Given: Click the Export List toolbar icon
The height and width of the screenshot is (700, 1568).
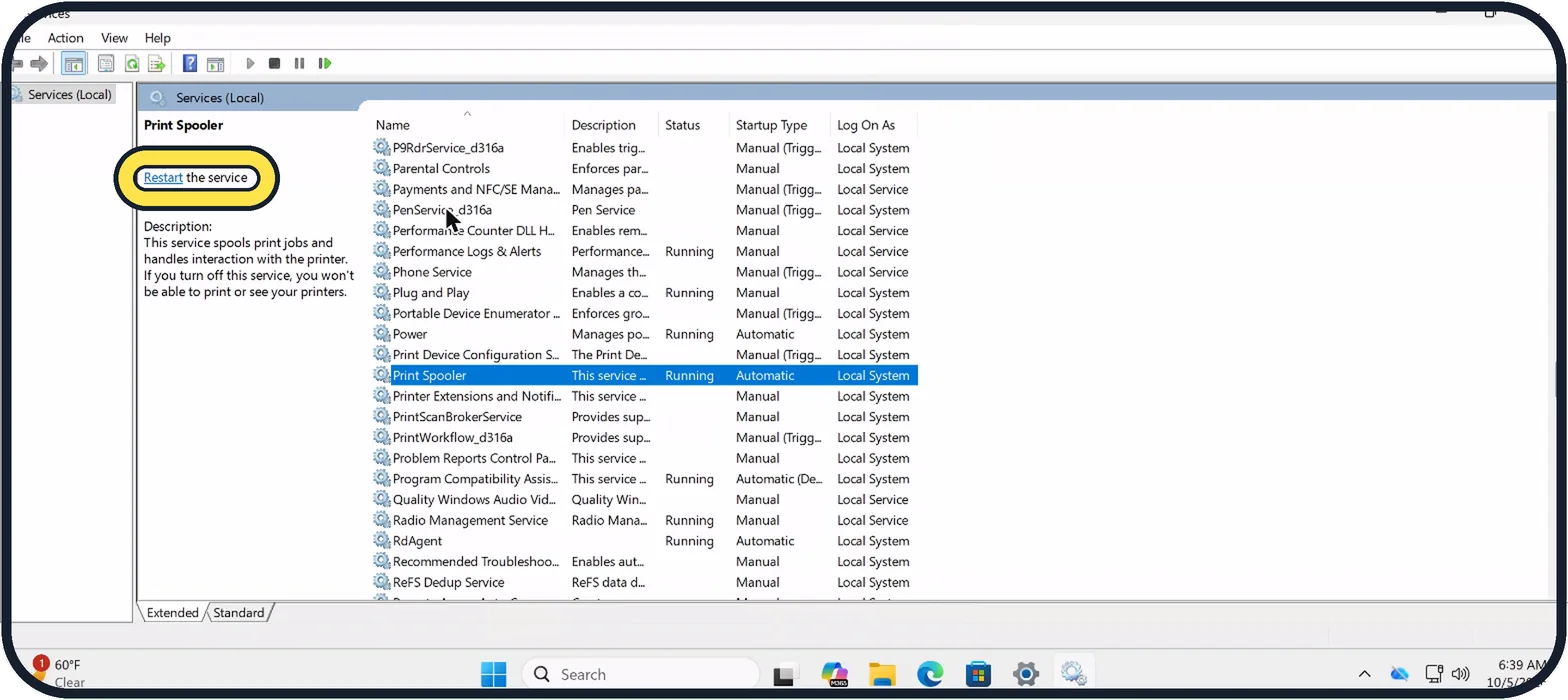Looking at the screenshot, I should pos(157,64).
